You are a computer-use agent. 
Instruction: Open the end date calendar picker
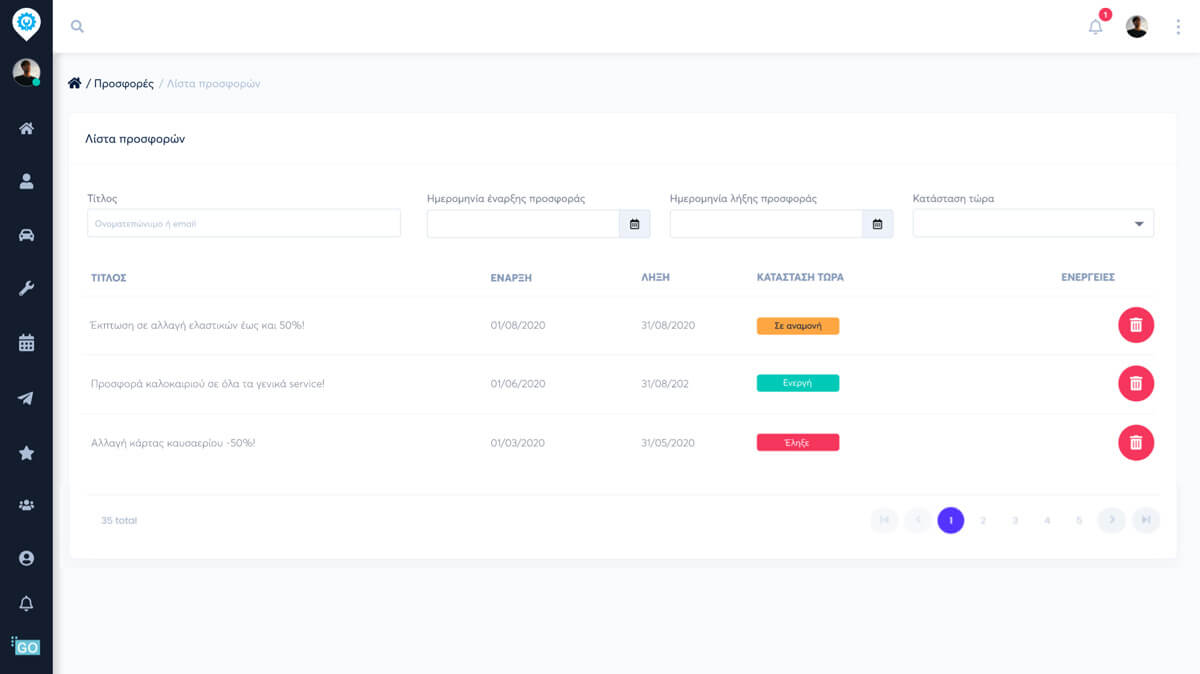(x=878, y=223)
